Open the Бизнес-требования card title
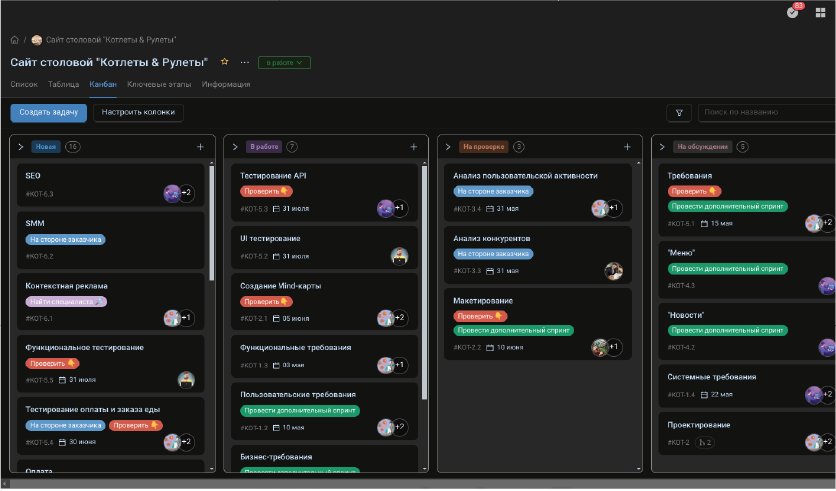 coord(276,457)
